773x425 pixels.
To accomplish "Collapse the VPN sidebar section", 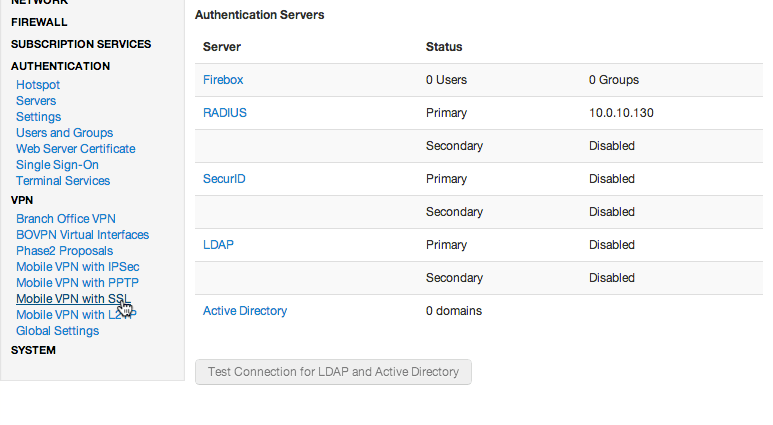I will (22, 200).
